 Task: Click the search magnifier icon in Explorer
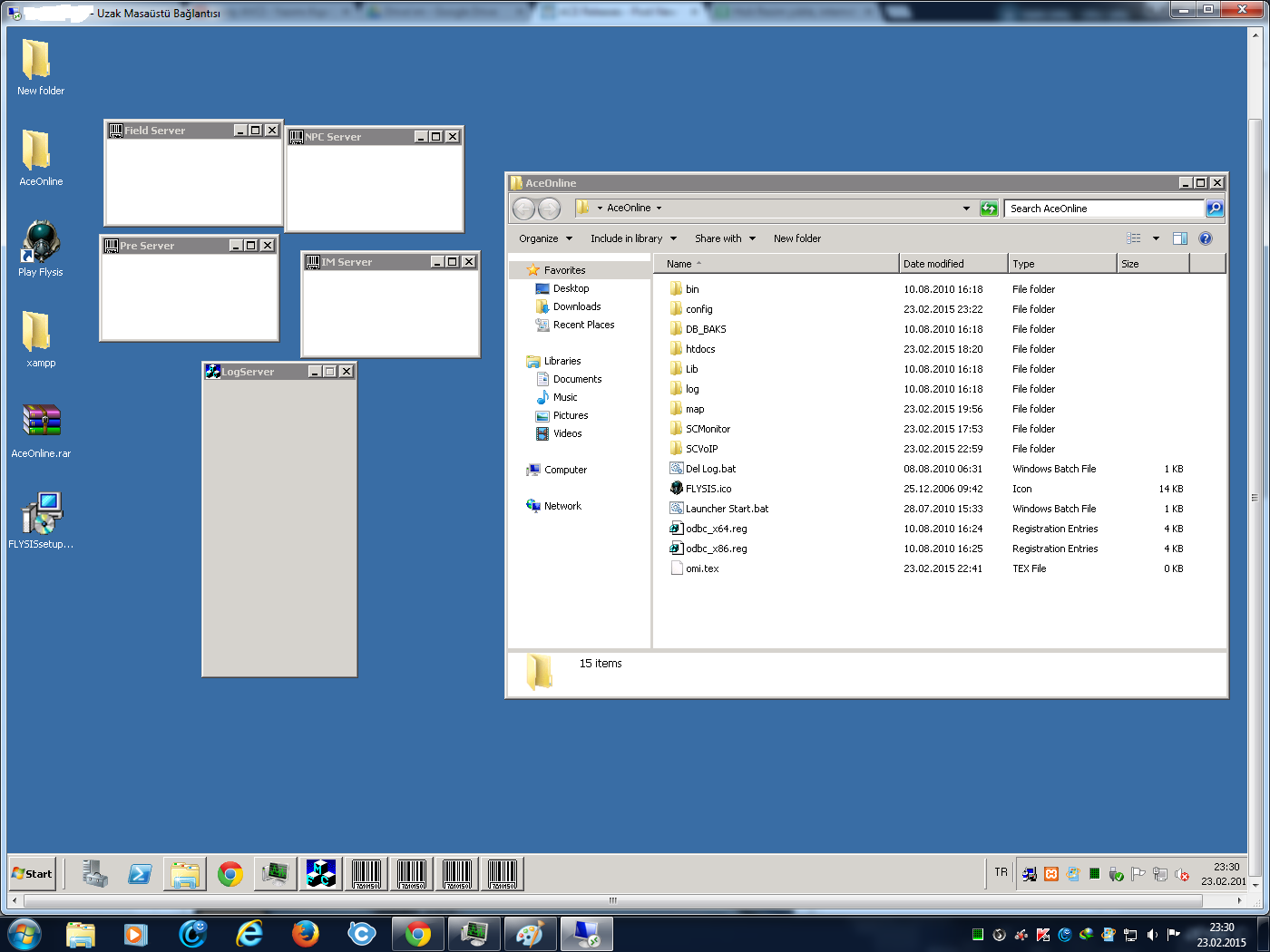1215,209
